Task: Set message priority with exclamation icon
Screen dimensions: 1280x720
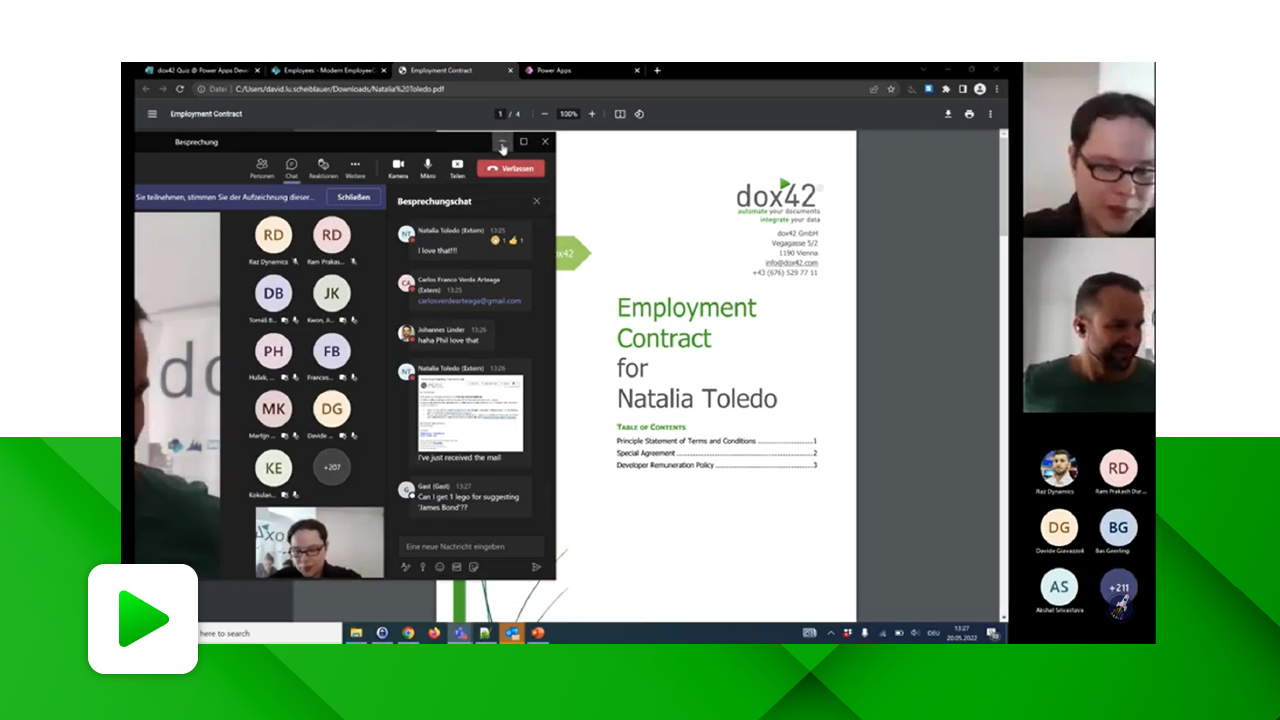Action: pyautogui.click(x=423, y=567)
